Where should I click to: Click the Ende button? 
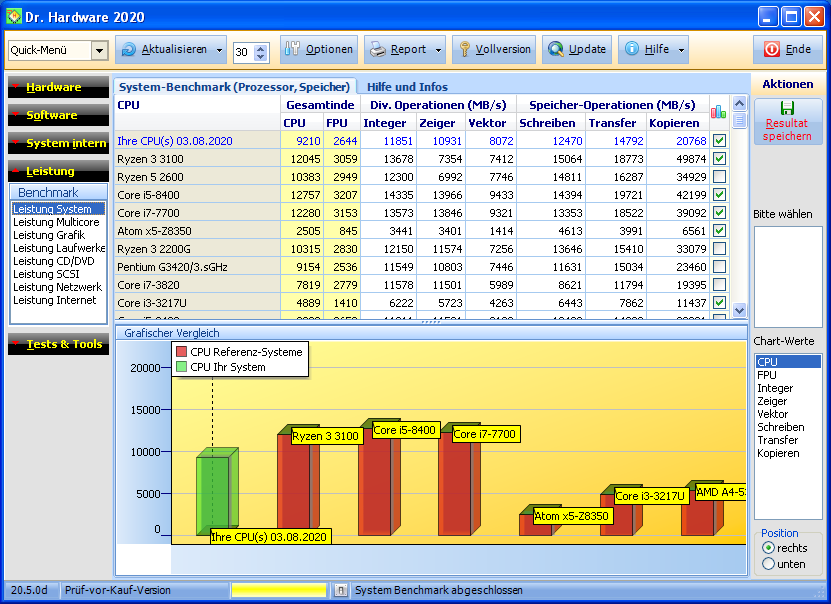pyautogui.click(x=788, y=49)
